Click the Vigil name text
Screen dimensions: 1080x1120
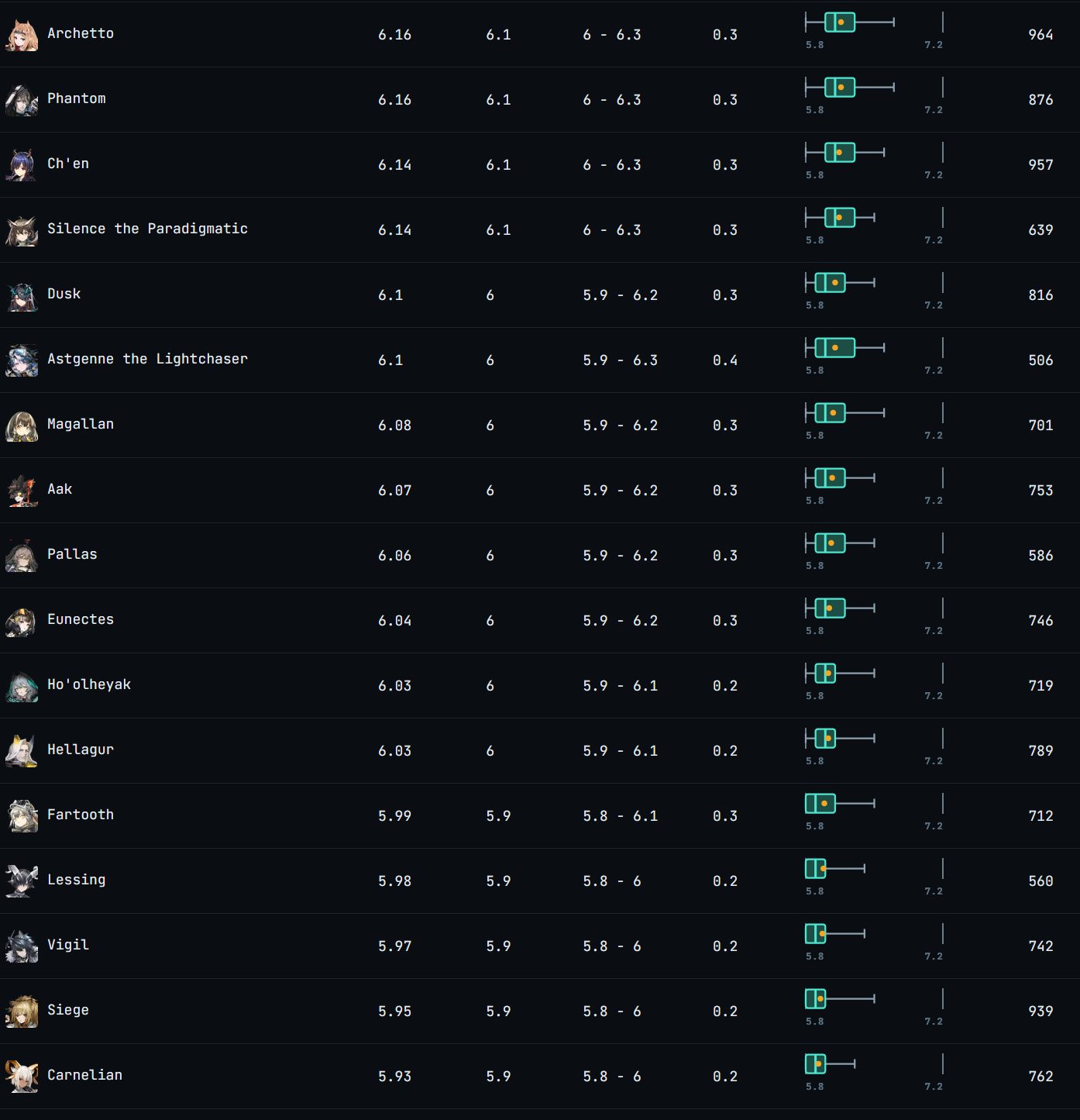tap(68, 945)
